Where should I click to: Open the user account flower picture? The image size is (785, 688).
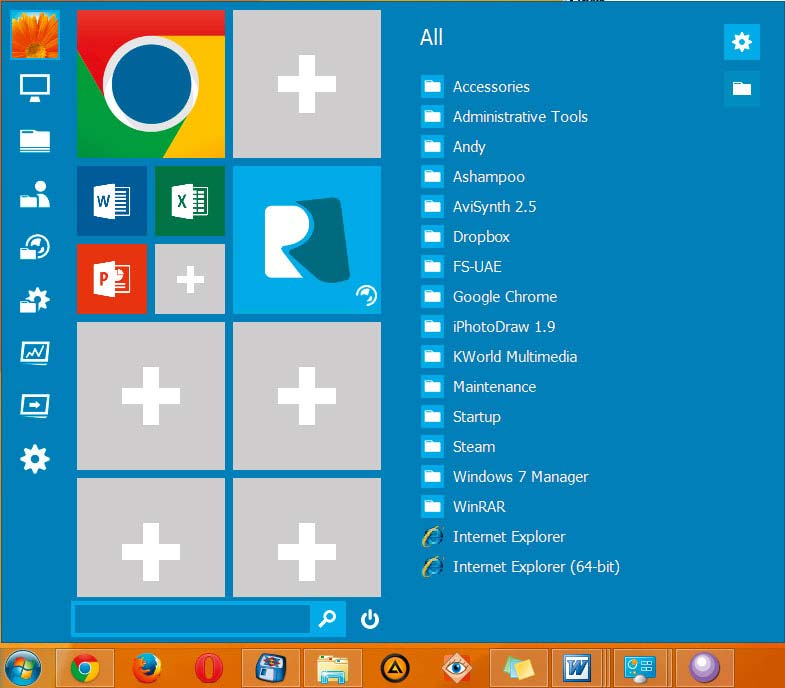tap(35, 35)
